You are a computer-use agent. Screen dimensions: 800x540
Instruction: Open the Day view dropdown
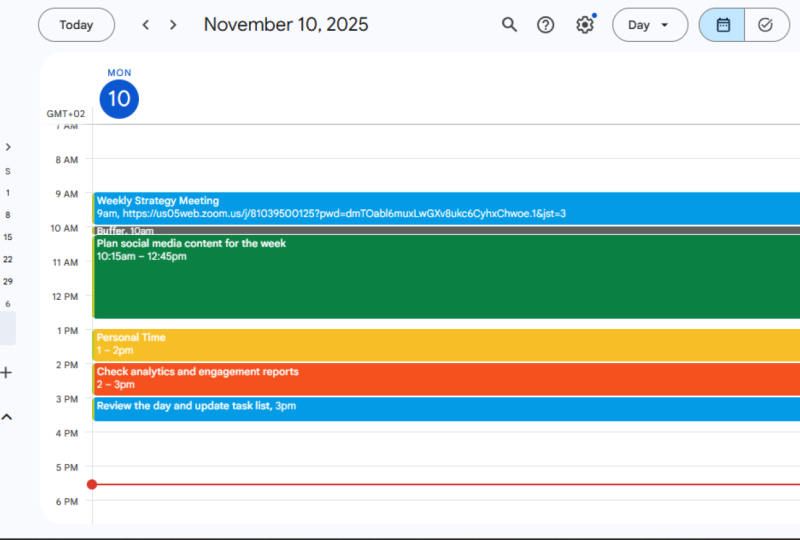[x=650, y=25]
